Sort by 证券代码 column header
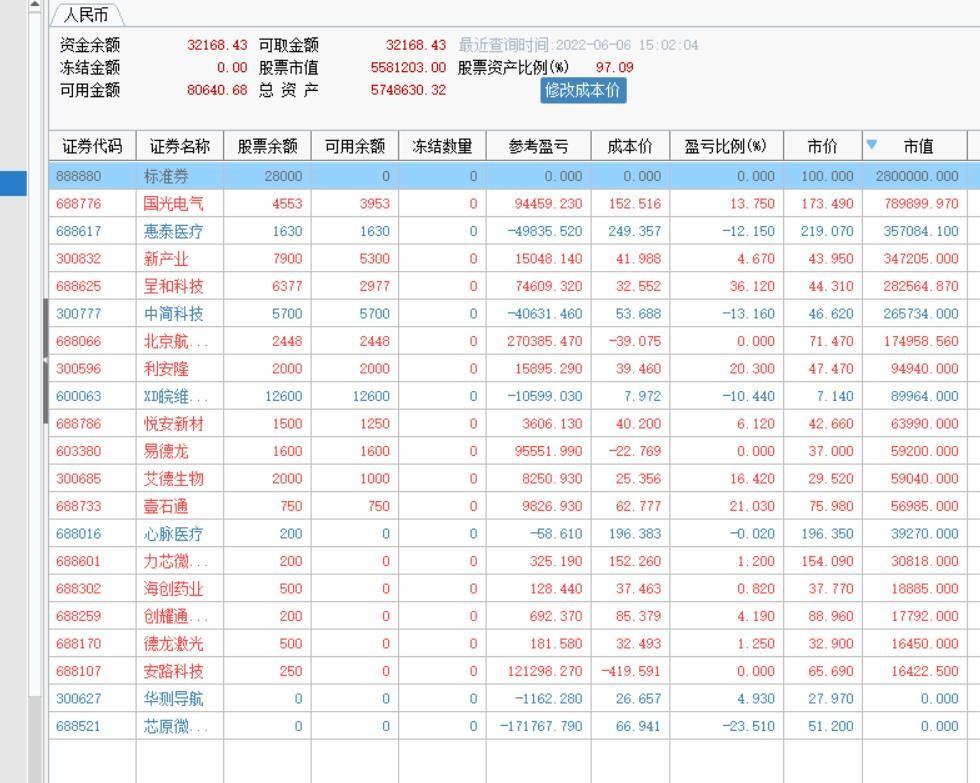Viewport: 980px width, 783px height. pyautogui.click(x=92, y=146)
